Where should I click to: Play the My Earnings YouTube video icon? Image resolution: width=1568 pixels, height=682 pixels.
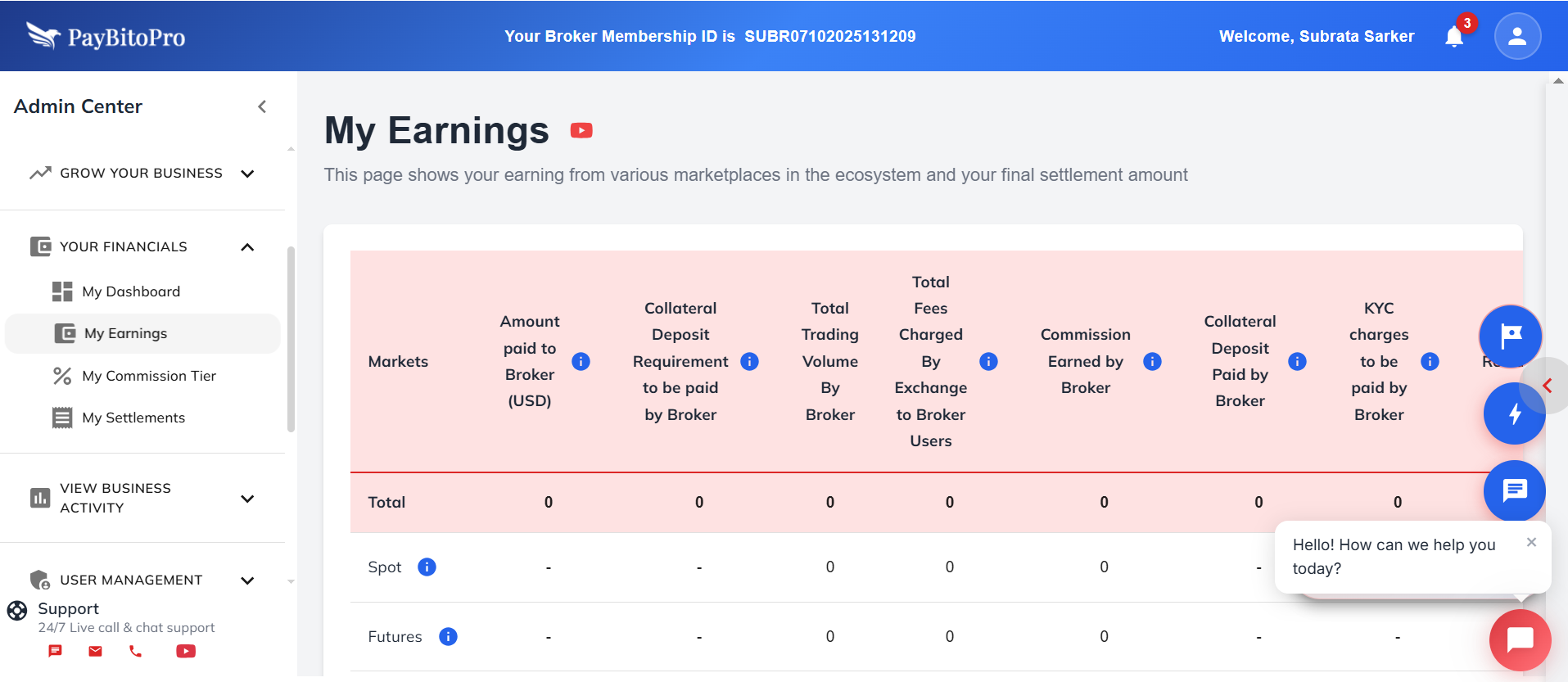pos(581,131)
